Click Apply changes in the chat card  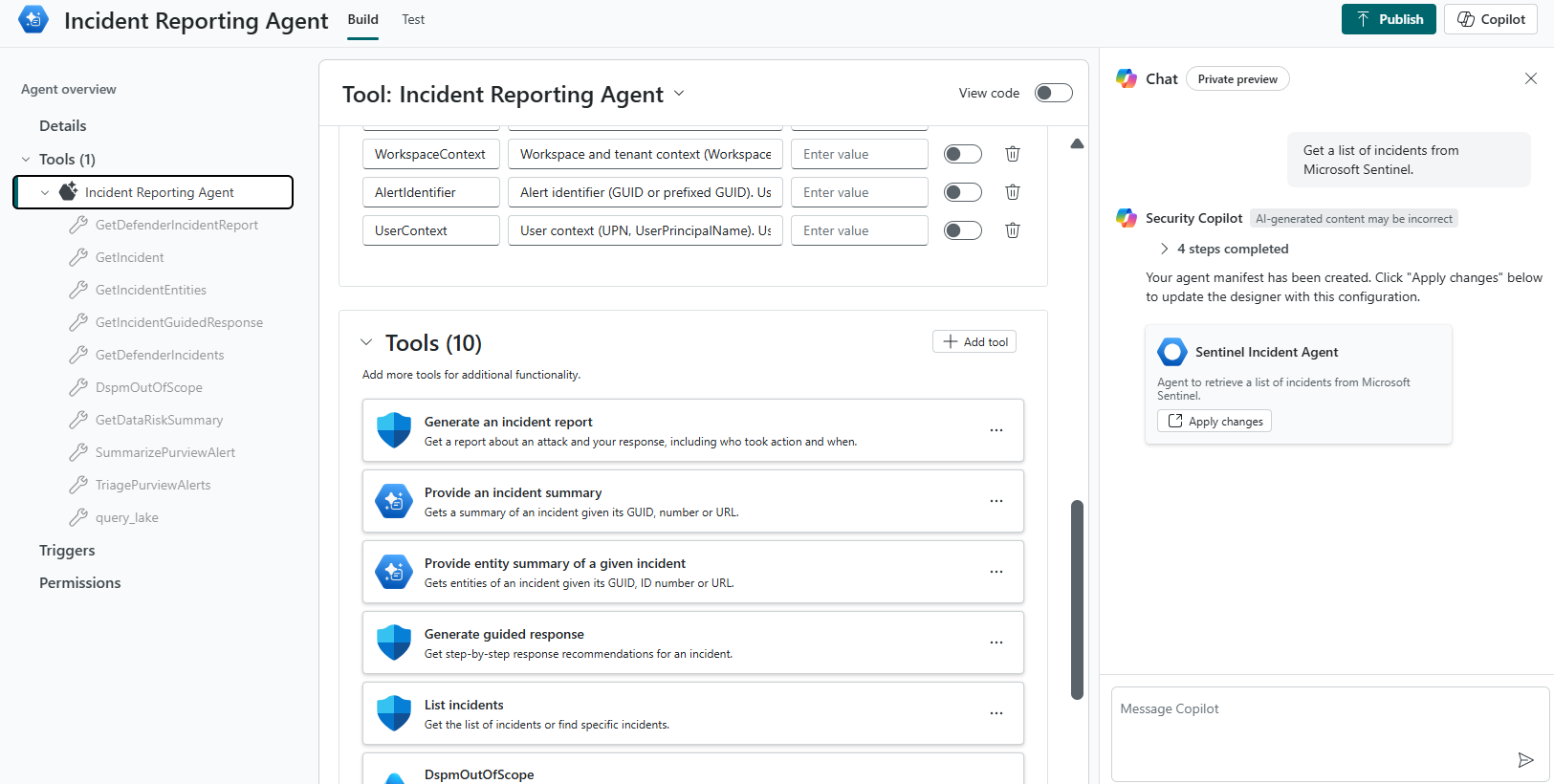tap(1215, 422)
